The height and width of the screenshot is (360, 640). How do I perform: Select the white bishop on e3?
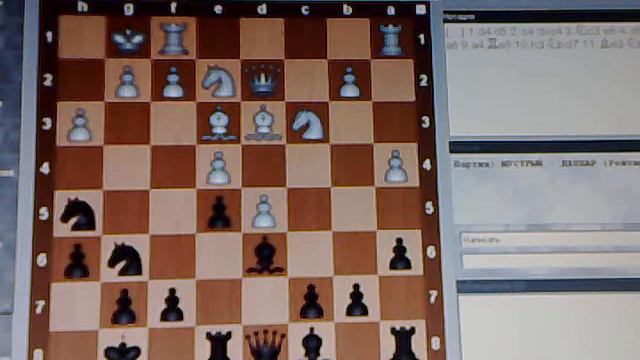pos(219,124)
